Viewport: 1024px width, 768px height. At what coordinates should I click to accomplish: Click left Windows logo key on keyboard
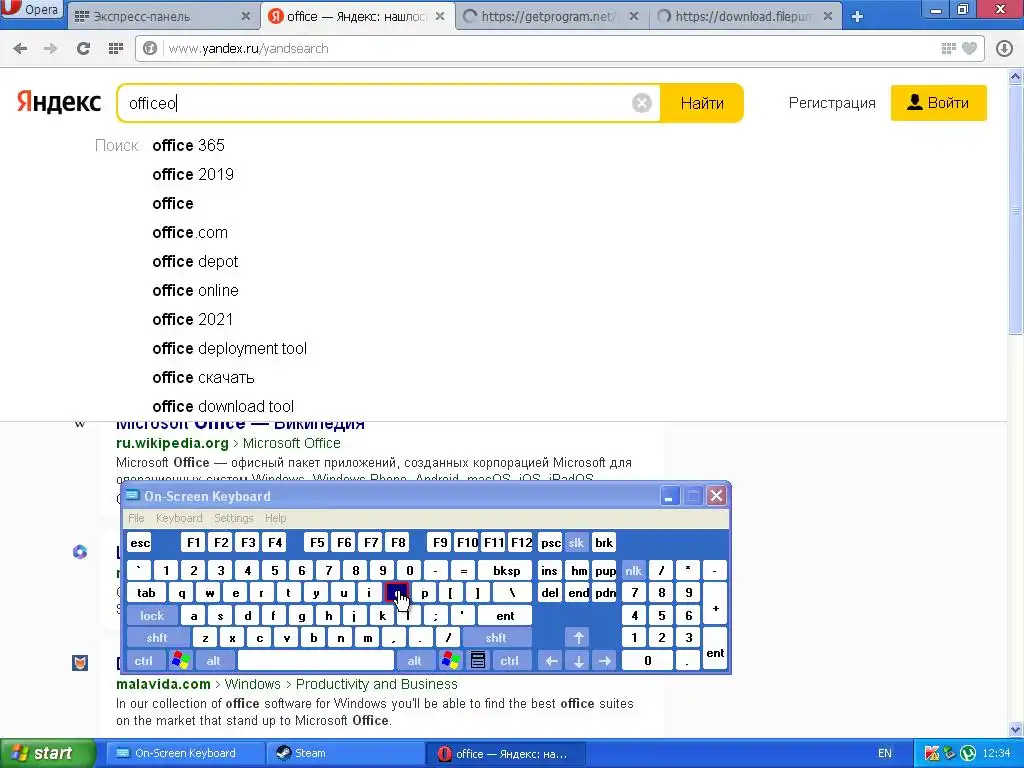[180, 661]
